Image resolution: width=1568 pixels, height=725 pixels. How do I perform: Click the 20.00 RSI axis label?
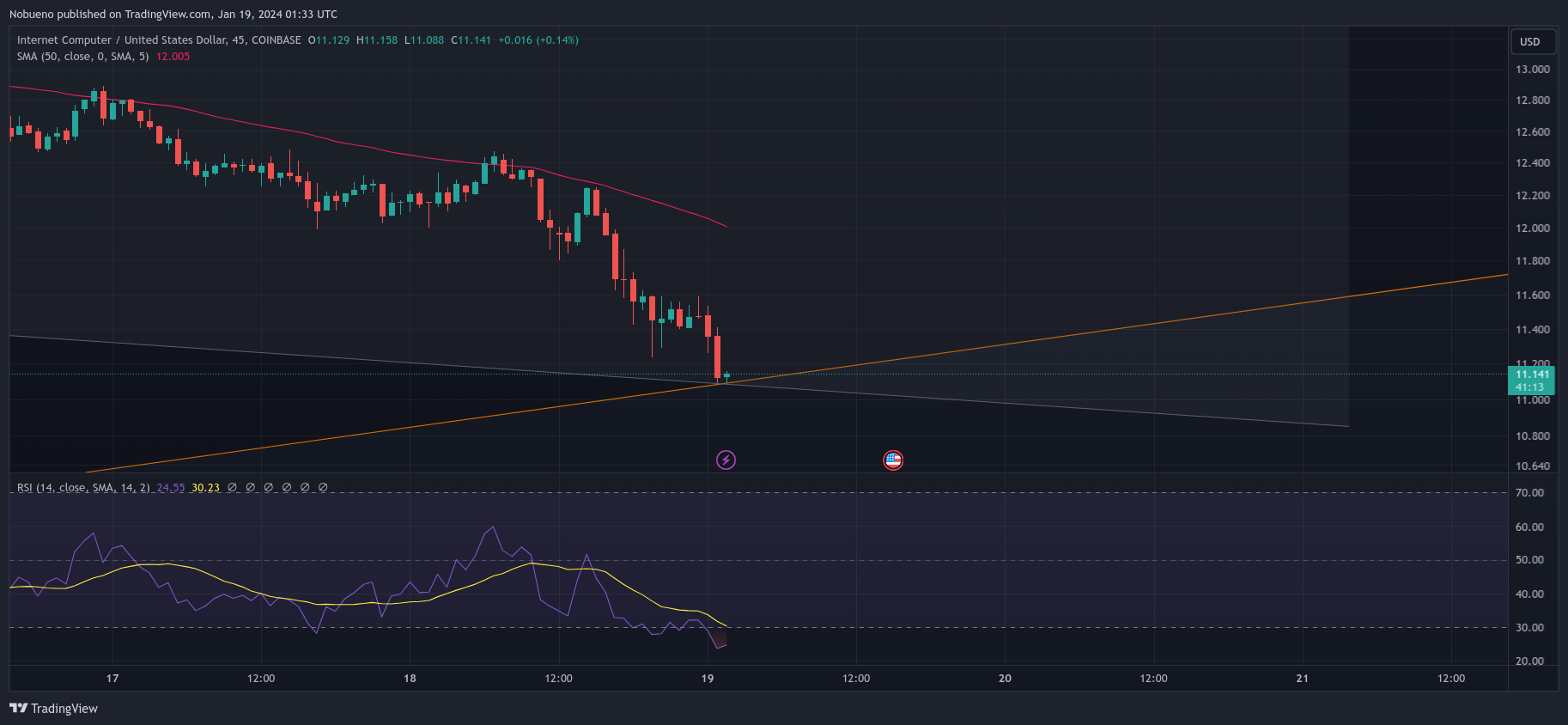[1529, 661]
